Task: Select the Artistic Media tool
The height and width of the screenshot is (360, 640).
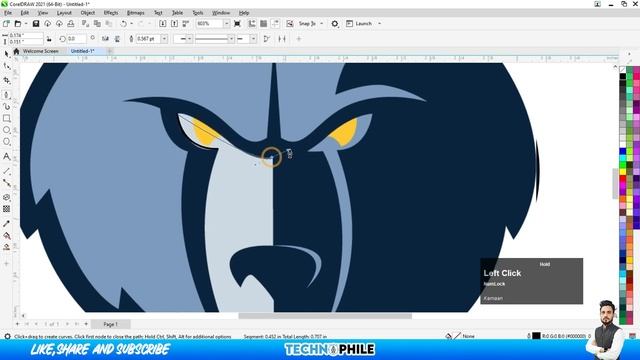Action: [7, 107]
